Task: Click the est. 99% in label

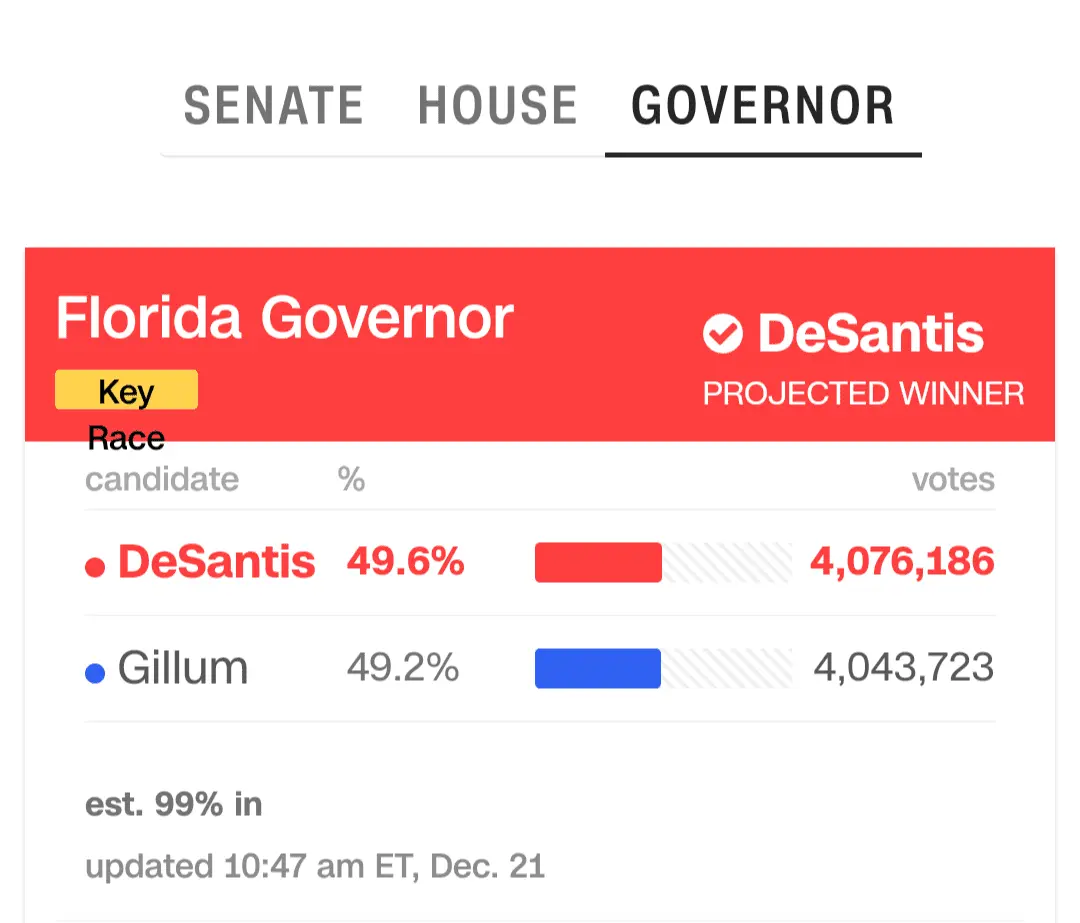Action: (174, 804)
